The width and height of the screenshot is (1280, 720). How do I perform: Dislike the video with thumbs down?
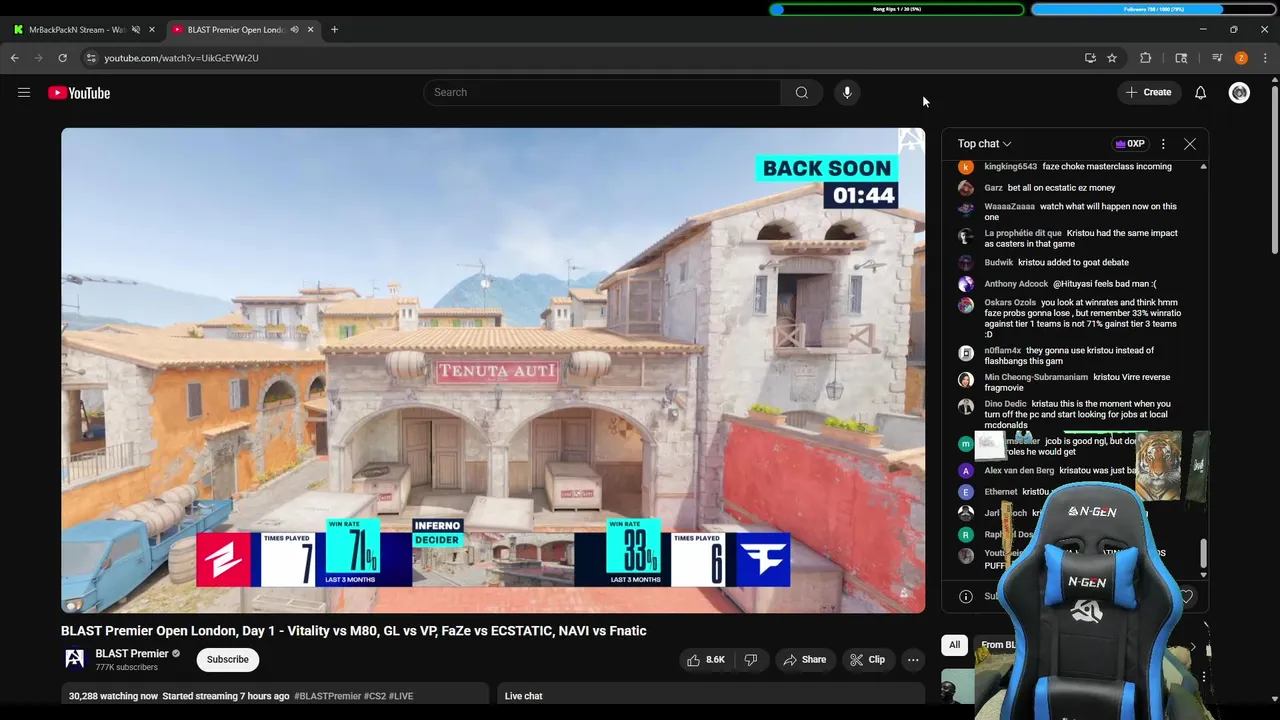(750, 660)
